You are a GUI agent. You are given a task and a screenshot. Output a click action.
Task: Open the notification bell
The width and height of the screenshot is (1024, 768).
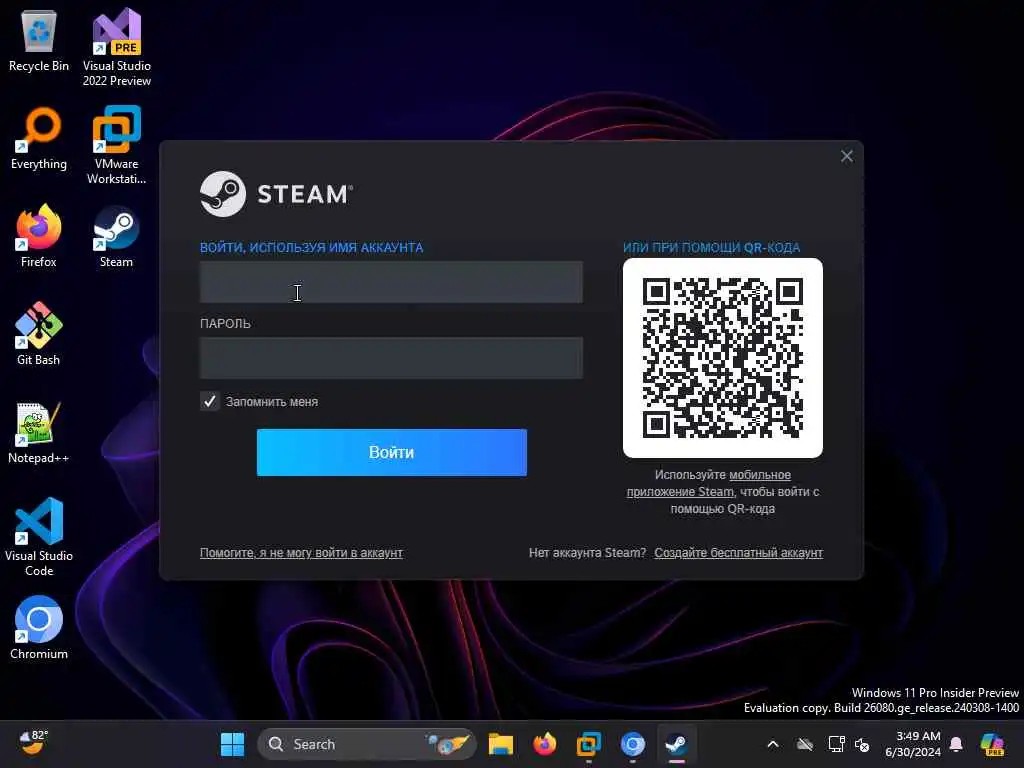[956, 744]
